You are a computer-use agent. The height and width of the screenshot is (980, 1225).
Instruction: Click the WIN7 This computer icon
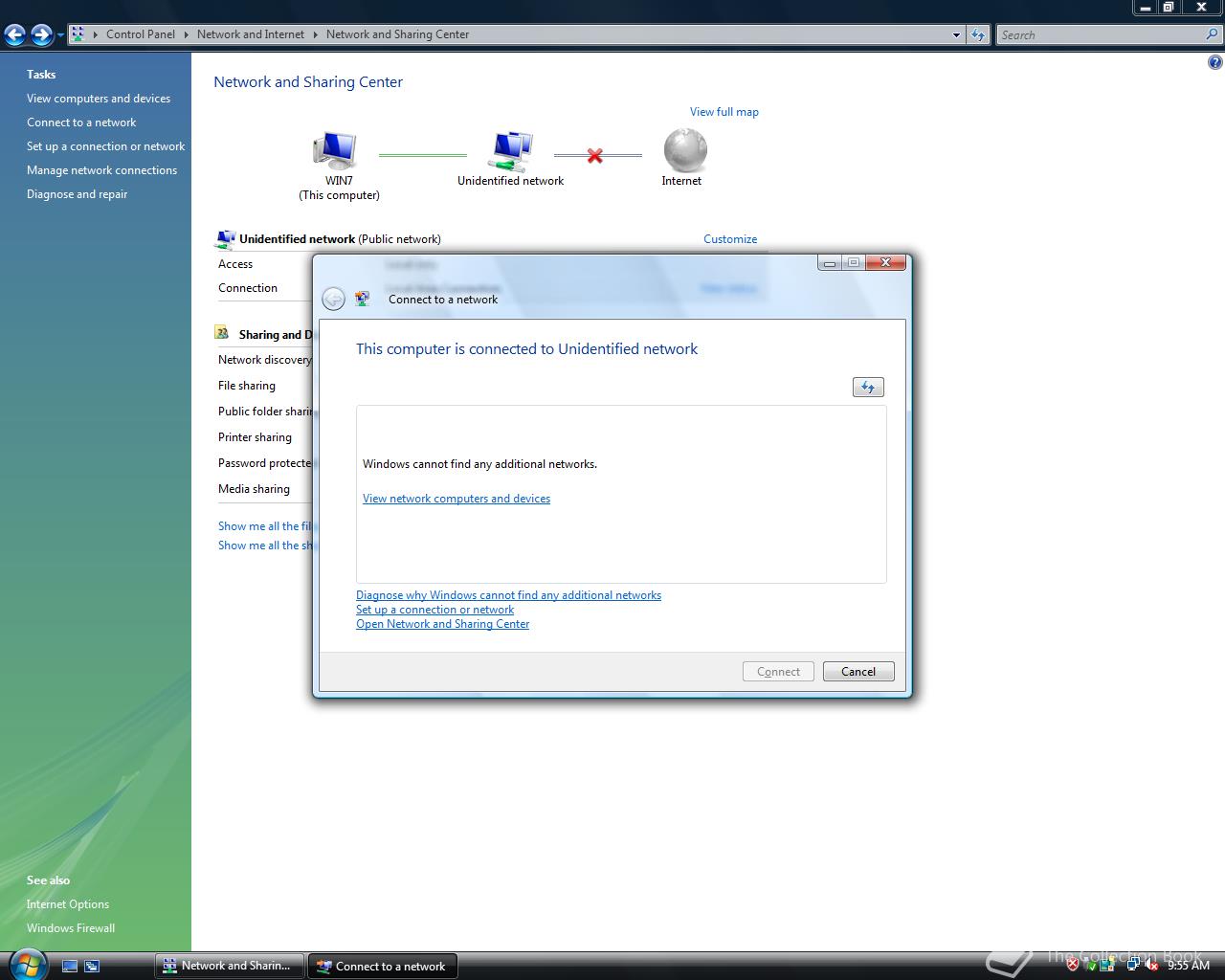pyautogui.click(x=335, y=150)
